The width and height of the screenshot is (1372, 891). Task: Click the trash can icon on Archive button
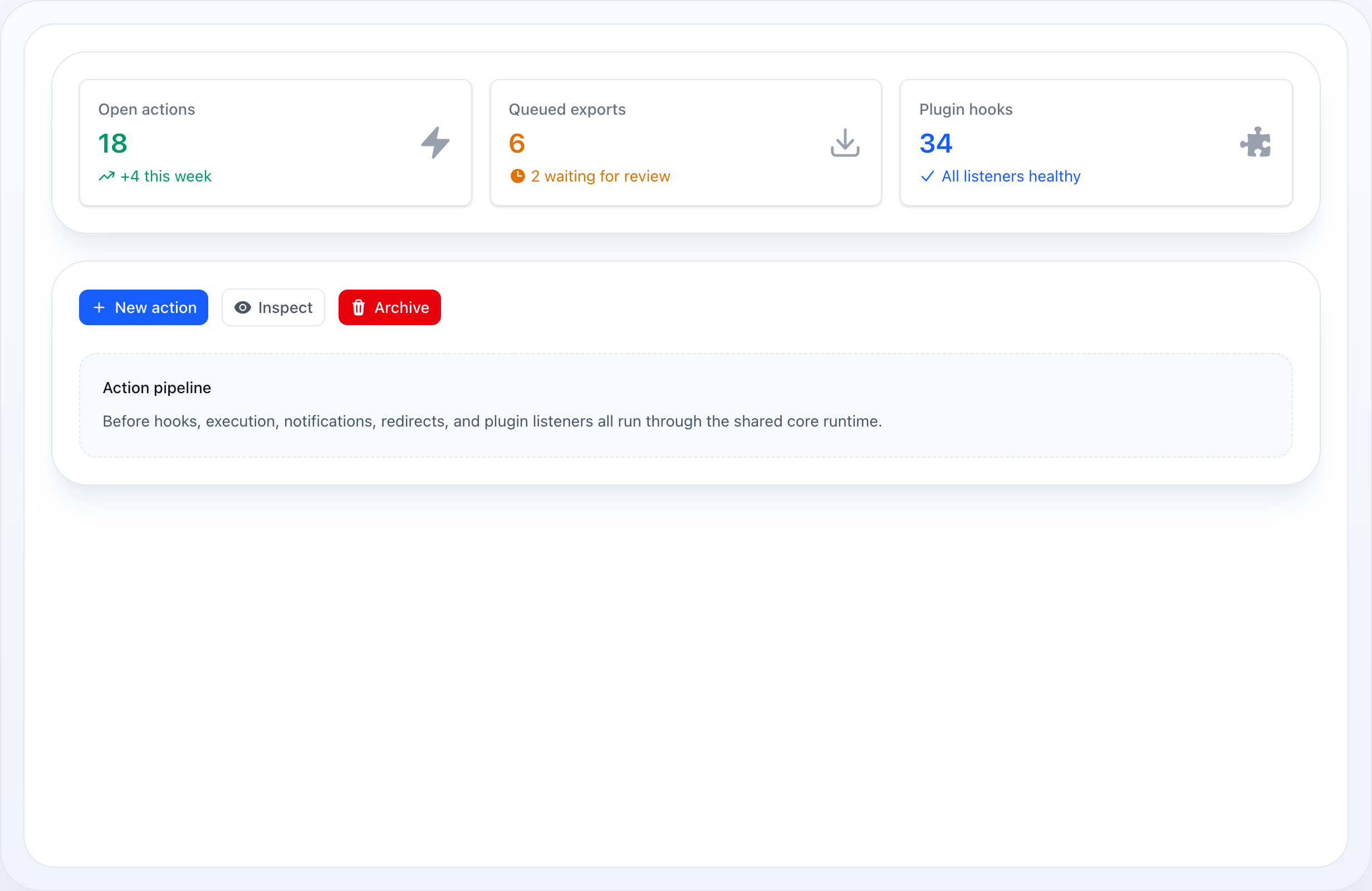tap(359, 308)
